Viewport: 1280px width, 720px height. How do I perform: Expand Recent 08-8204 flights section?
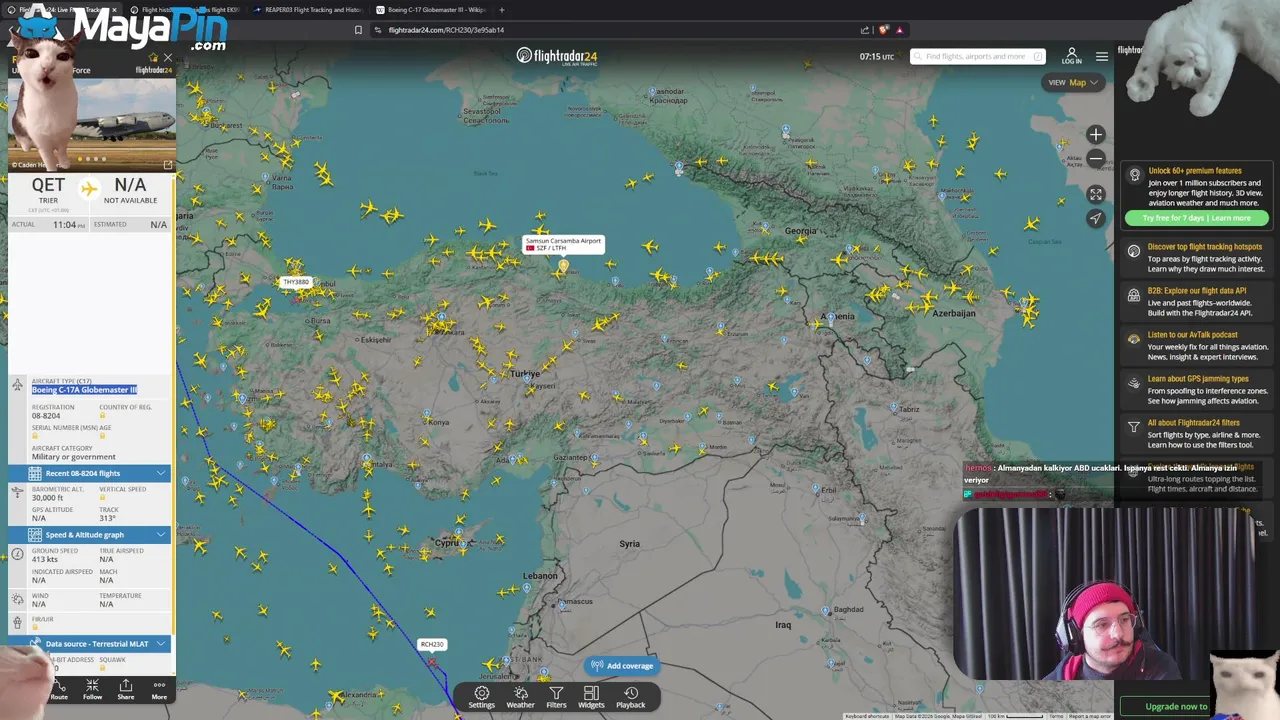[89, 473]
